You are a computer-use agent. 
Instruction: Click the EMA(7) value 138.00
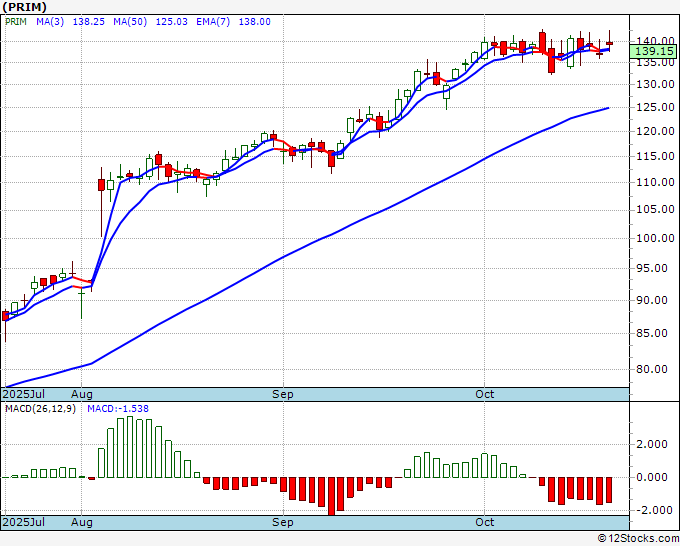255,22
